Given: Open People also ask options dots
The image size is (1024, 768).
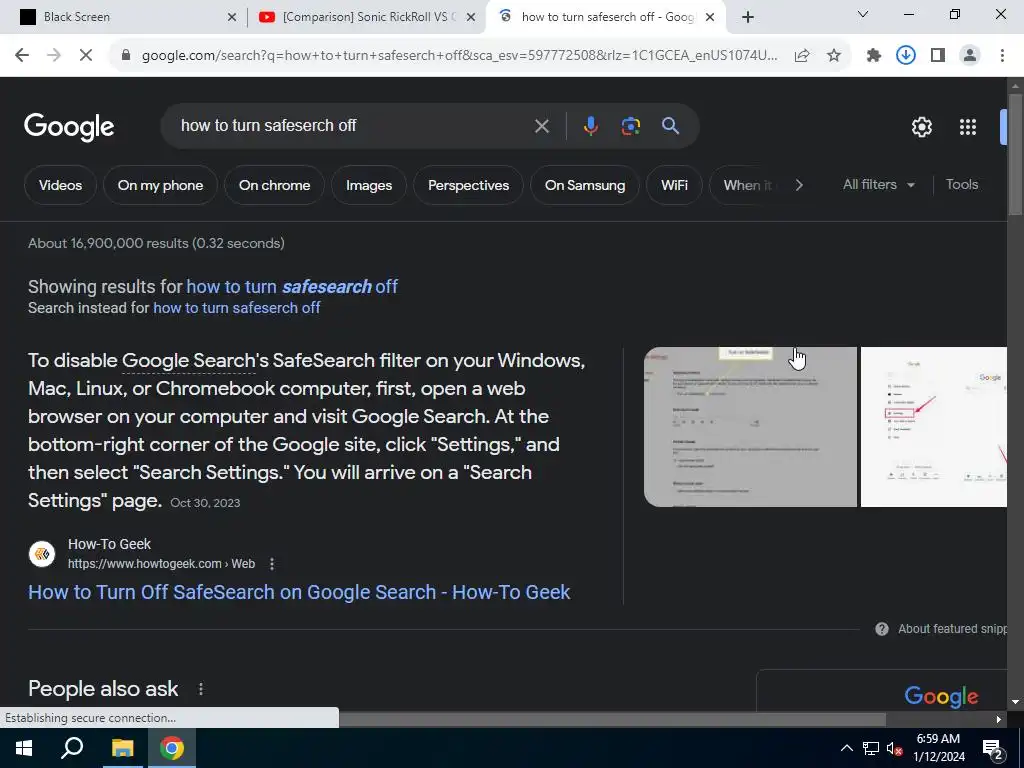Looking at the screenshot, I should [200, 689].
